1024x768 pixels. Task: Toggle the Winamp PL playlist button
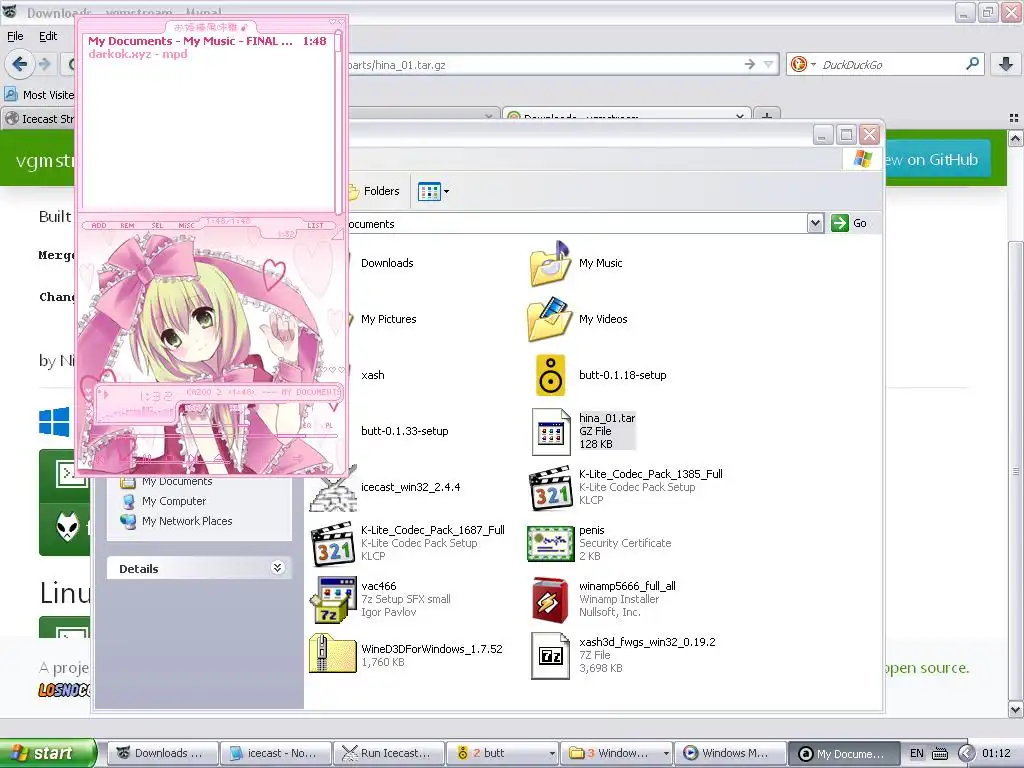[328, 425]
